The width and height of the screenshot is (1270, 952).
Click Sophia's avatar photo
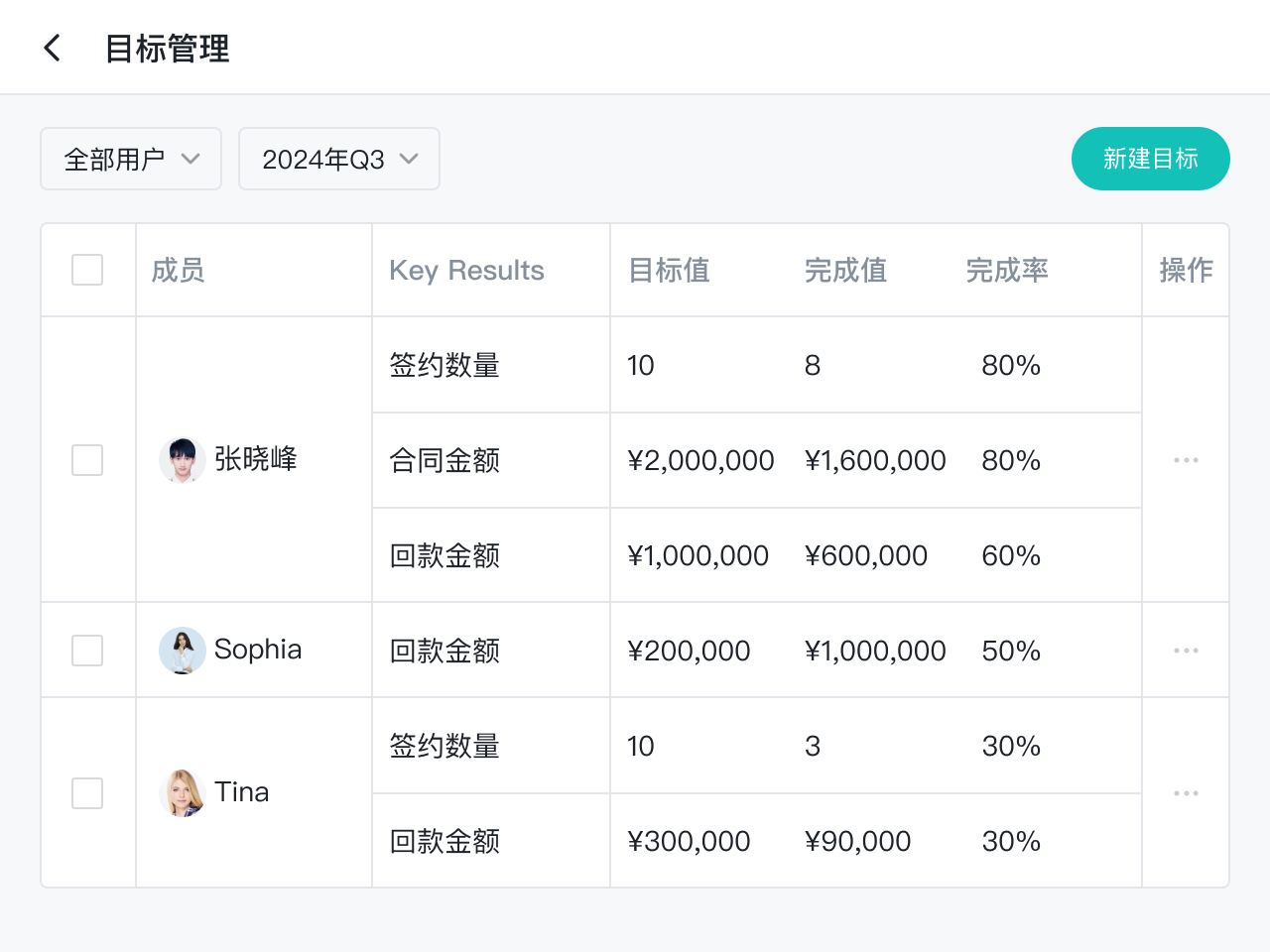pyautogui.click(x=182, y=651)
